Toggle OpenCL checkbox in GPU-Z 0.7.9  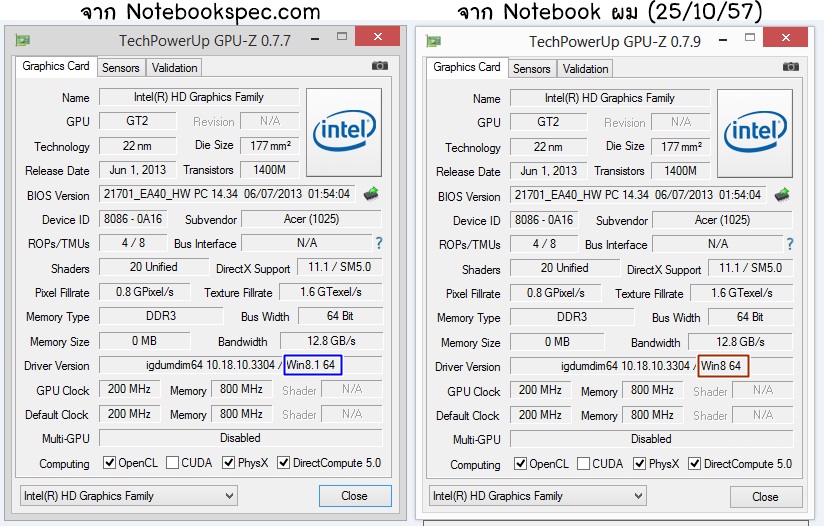coord(520,463)
